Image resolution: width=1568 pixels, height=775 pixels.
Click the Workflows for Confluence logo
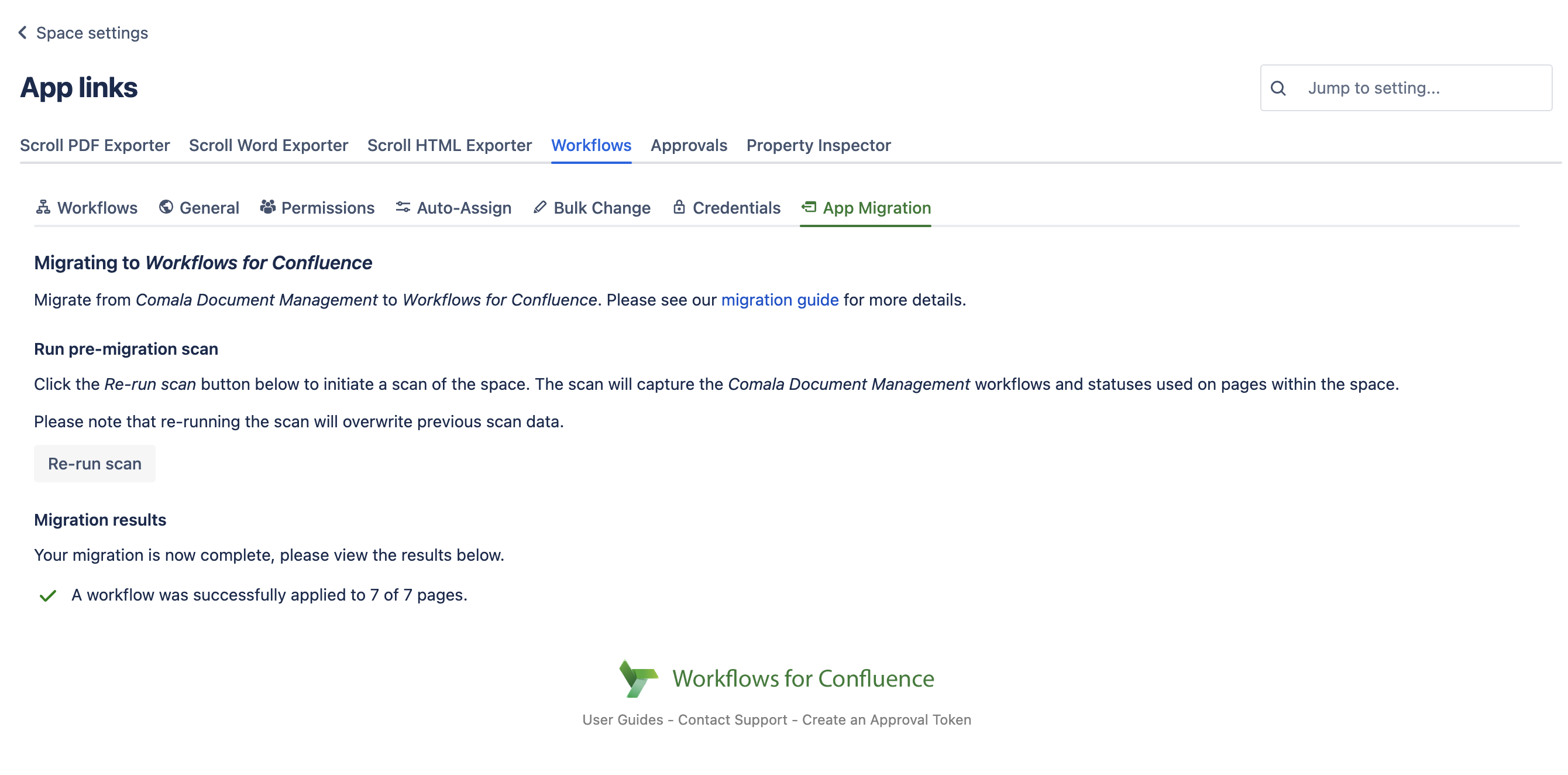638,678
